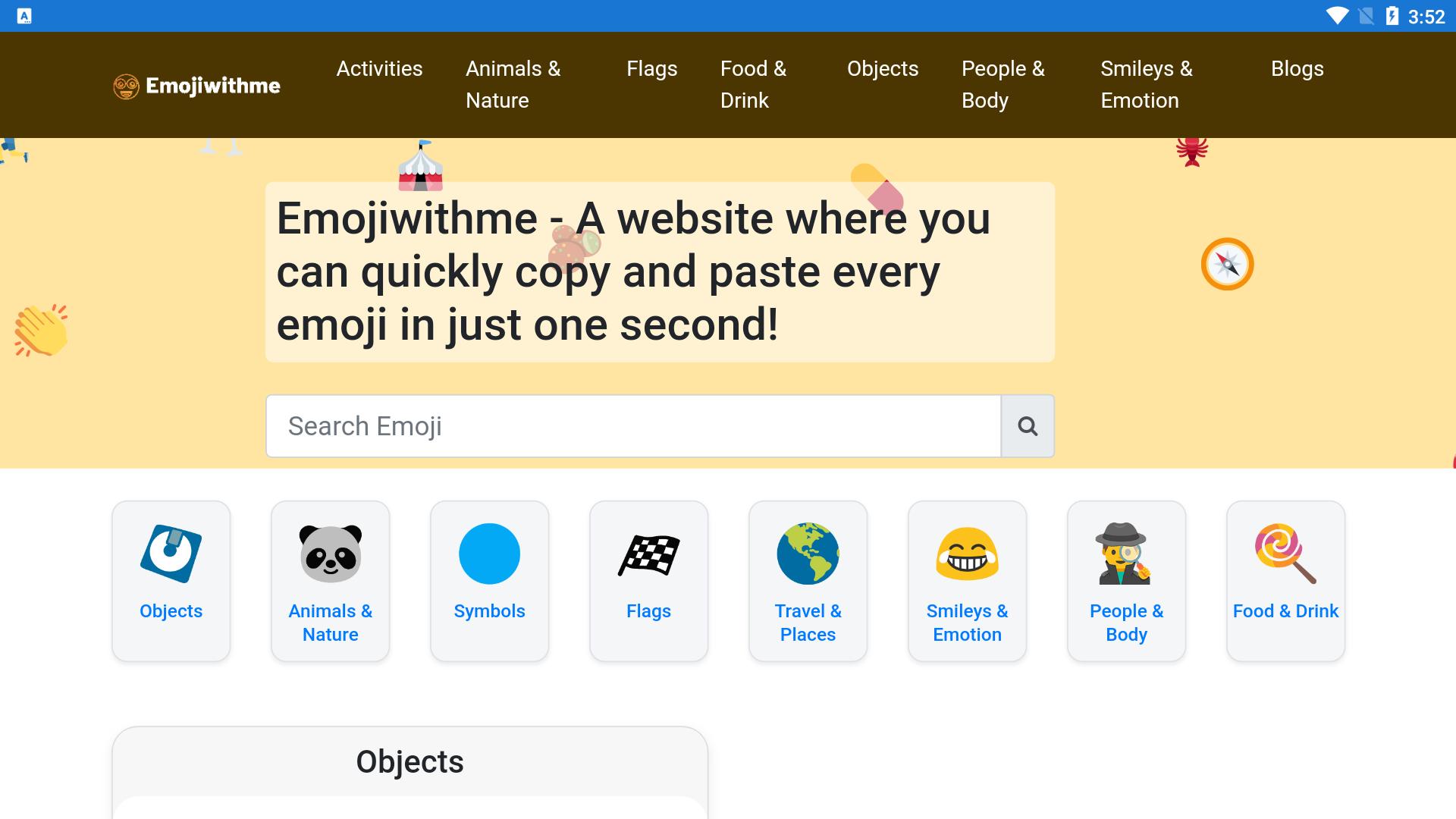Tap the grinning face Smileys icon
The width and height of the screenshot is (1456, 819).
coord(968,554)
